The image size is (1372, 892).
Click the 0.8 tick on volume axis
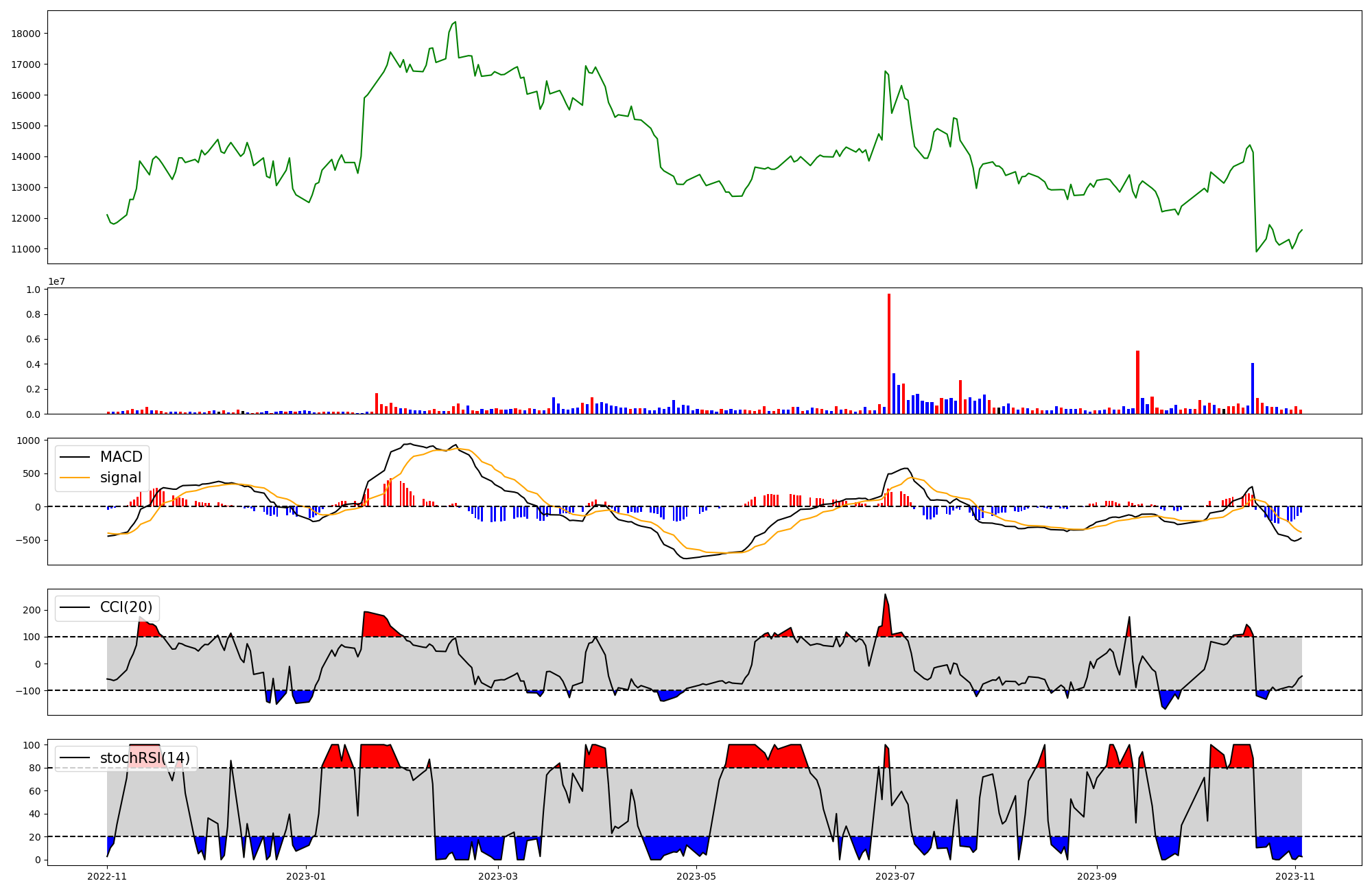[x=33, y=314]
